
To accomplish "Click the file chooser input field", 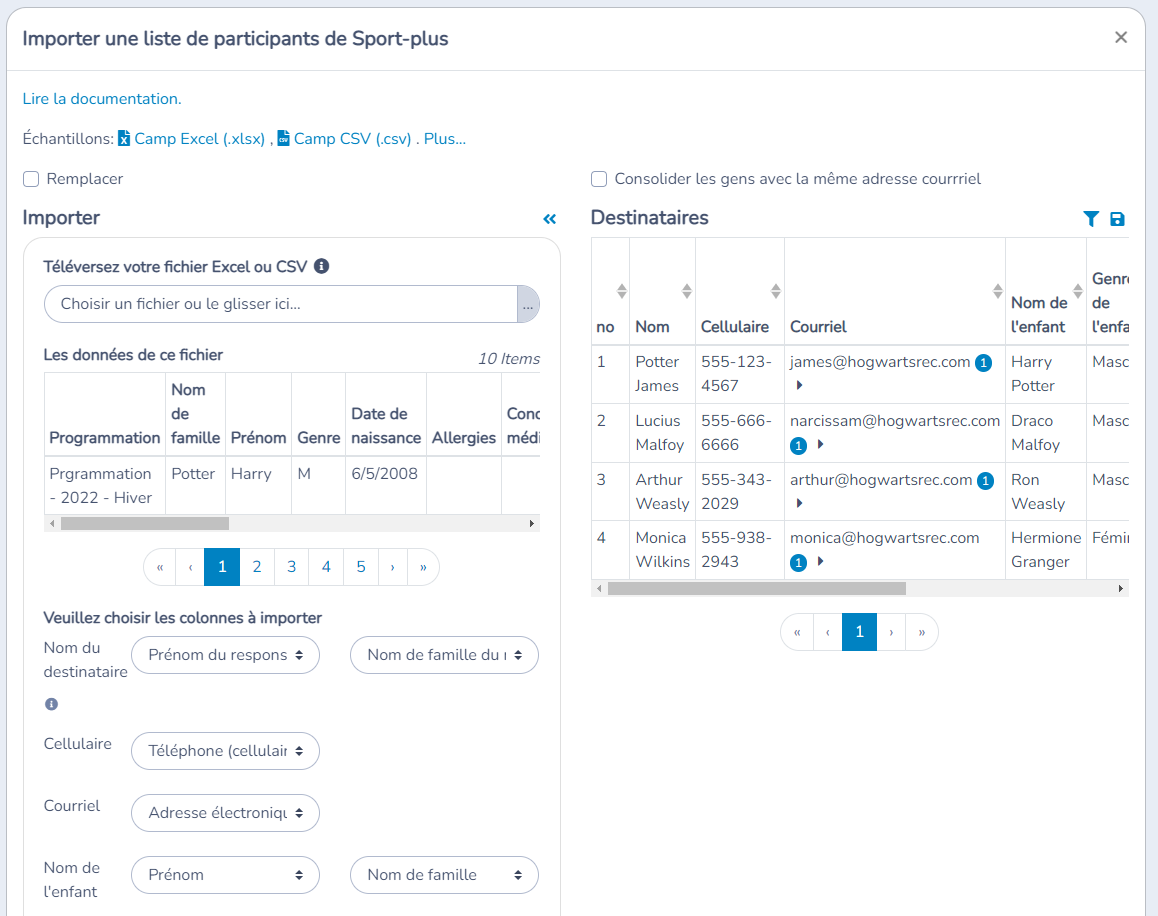I will [281, 304].
